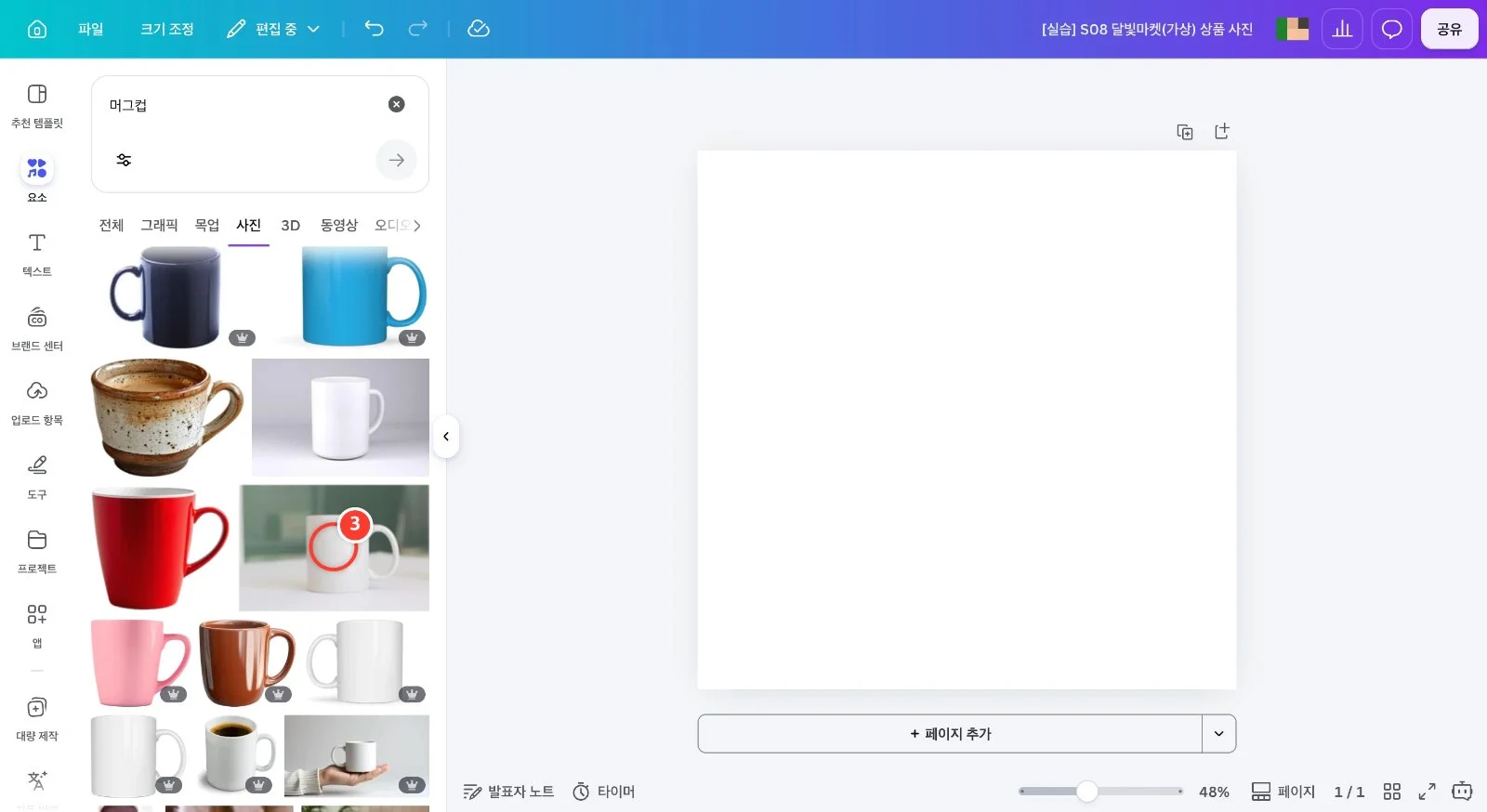The image size is (1487, 812).
Task: Open the grid view of pages
Action: pyautogui.click(x=1391, y=792)
